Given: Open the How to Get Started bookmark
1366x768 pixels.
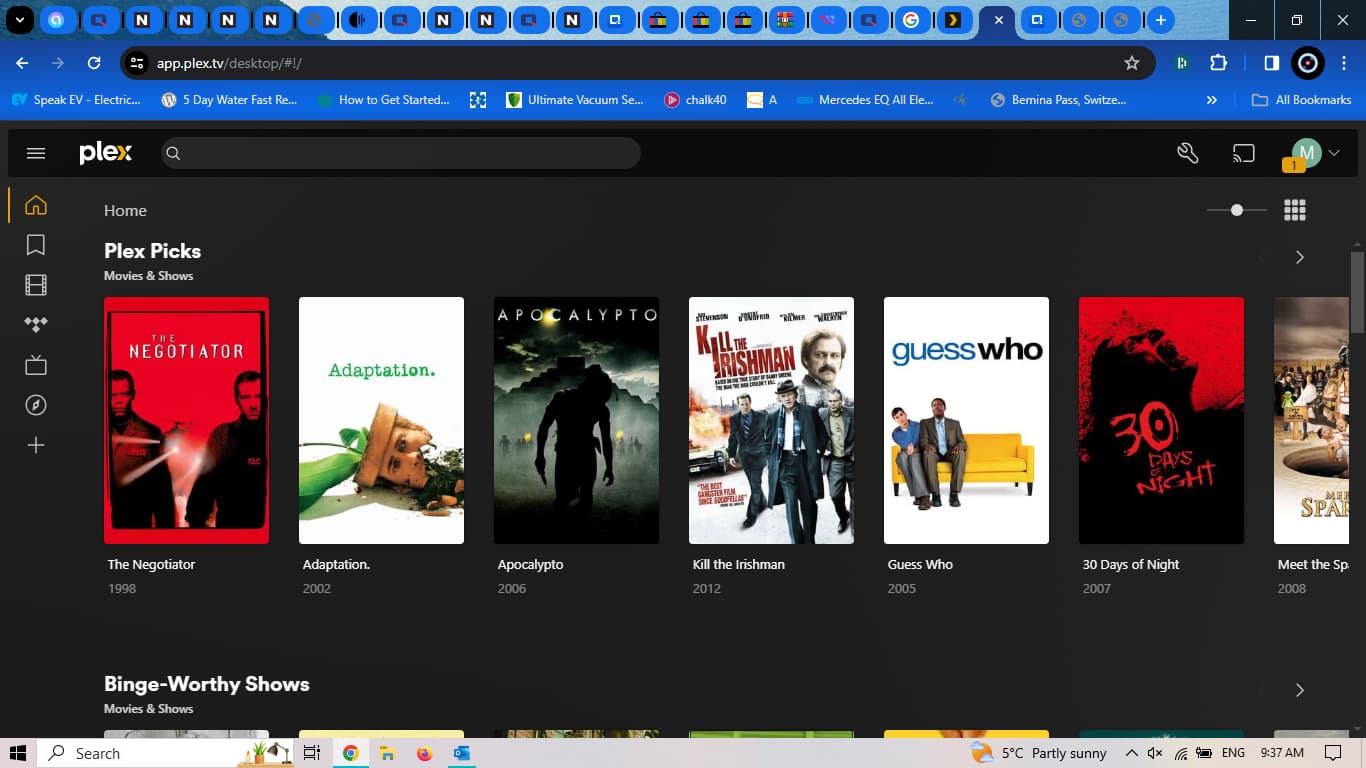Looking at the screenshot, I should pos(383,100).
